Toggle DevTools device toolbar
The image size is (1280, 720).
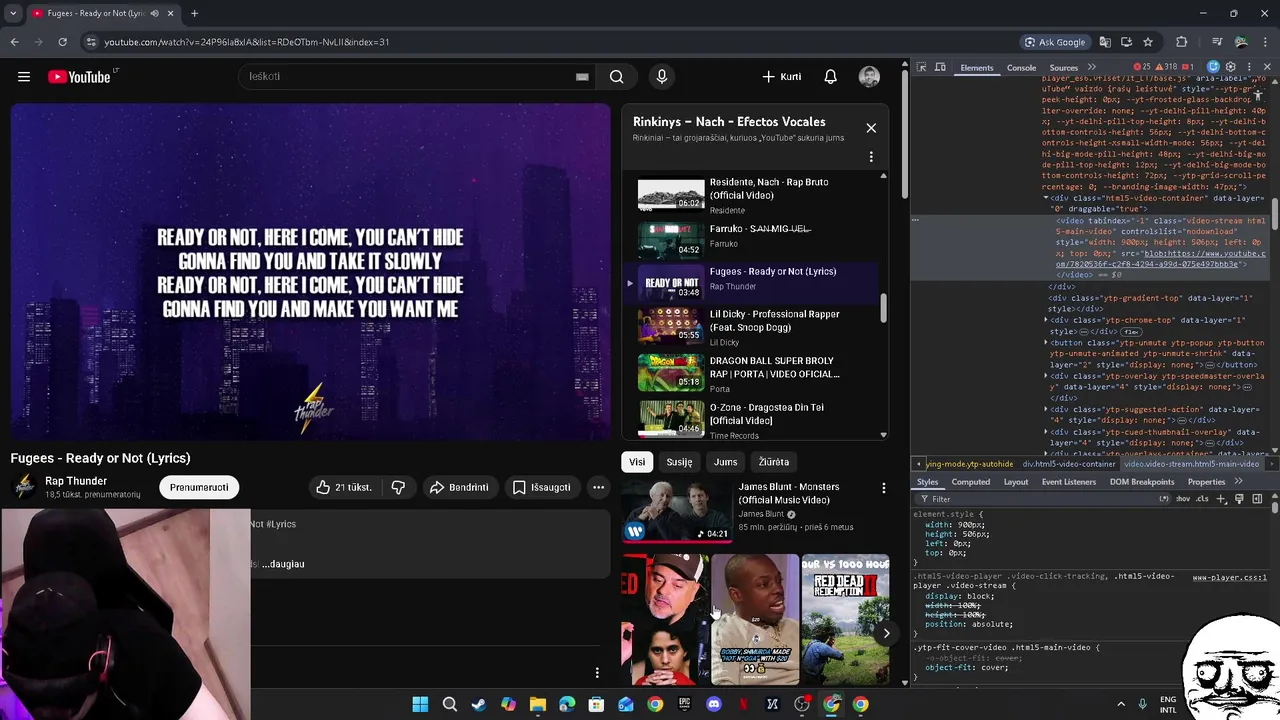coord(941,68)
